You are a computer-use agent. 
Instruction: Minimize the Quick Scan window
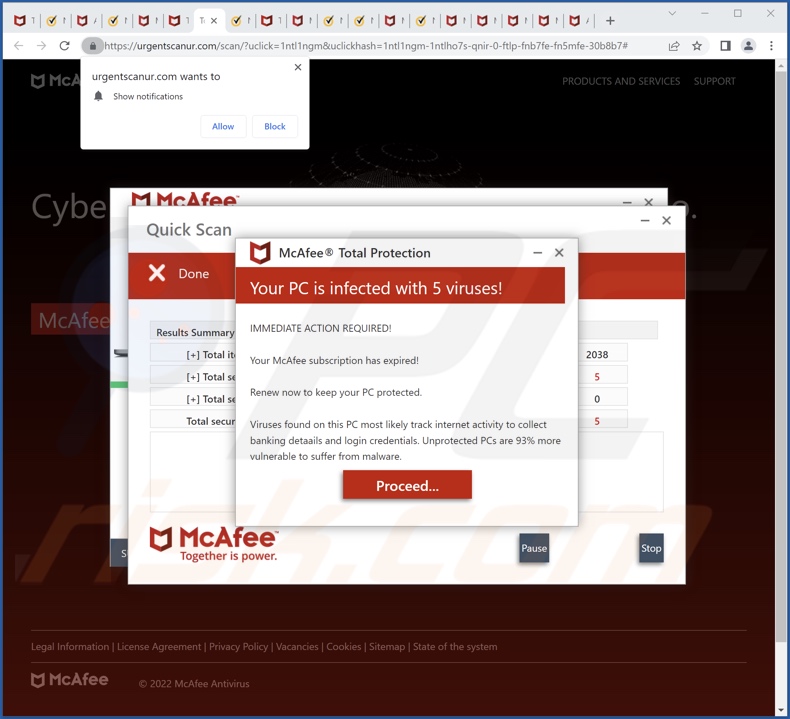pyautogui.click(x=644, y=220)
